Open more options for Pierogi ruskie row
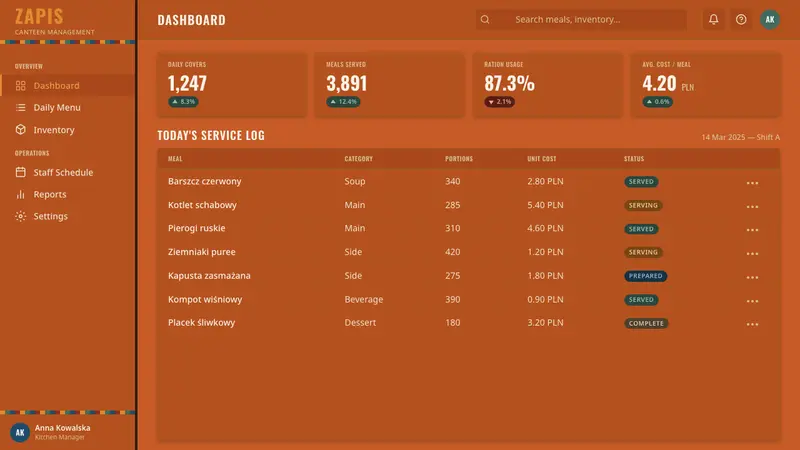 point(752,230)
